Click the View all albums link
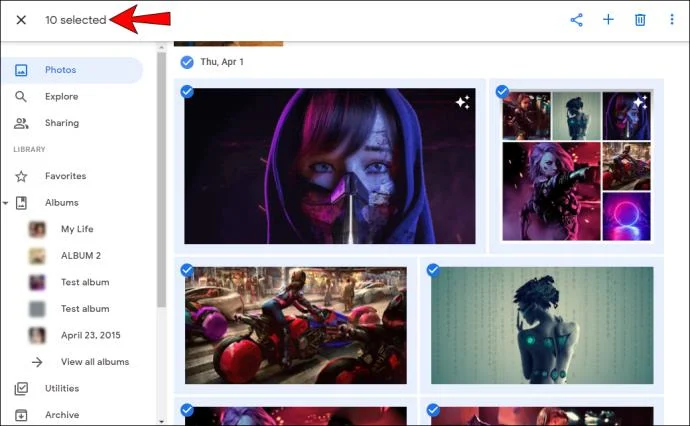690x426 pixels. tap(95, 362)
